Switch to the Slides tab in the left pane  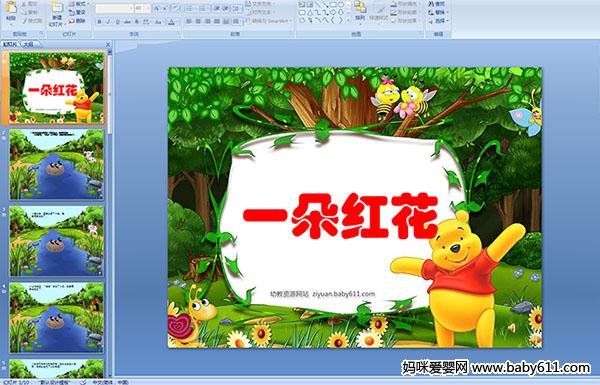[10, 44]
